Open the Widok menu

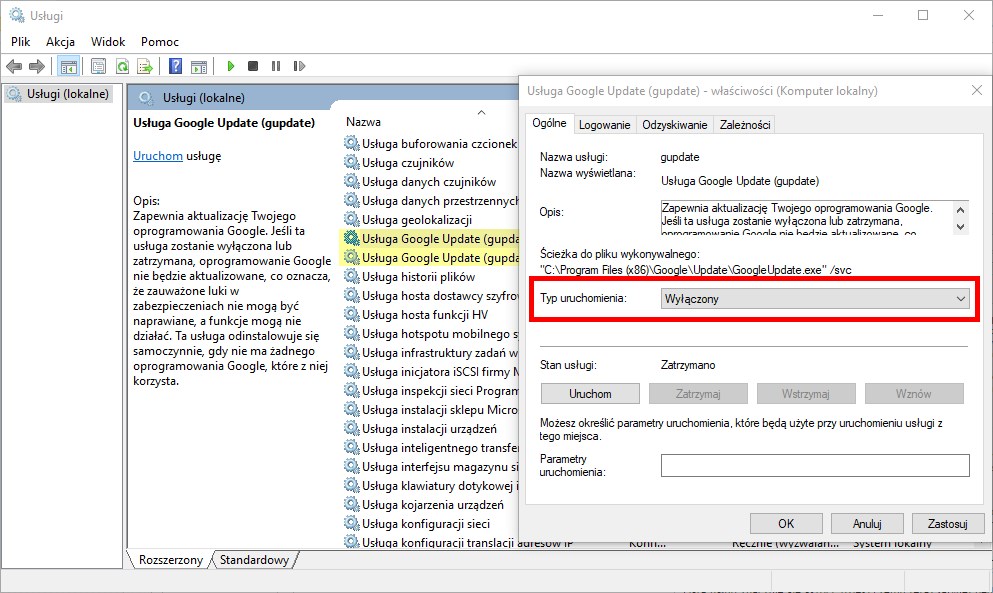coord(108,42)
